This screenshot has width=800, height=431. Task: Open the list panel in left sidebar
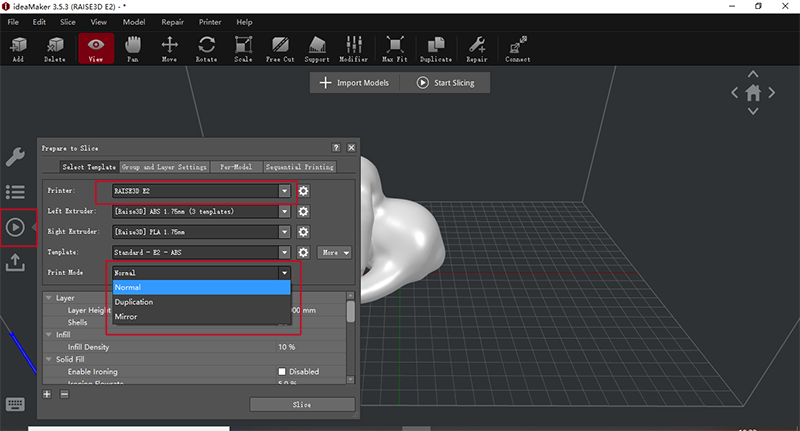15,192
